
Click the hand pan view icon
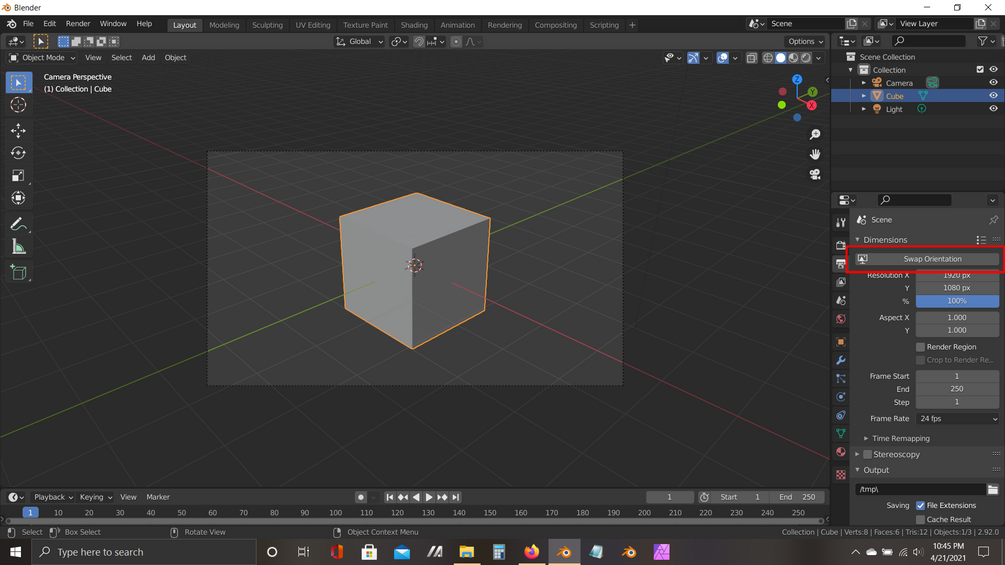click(815, 154)
